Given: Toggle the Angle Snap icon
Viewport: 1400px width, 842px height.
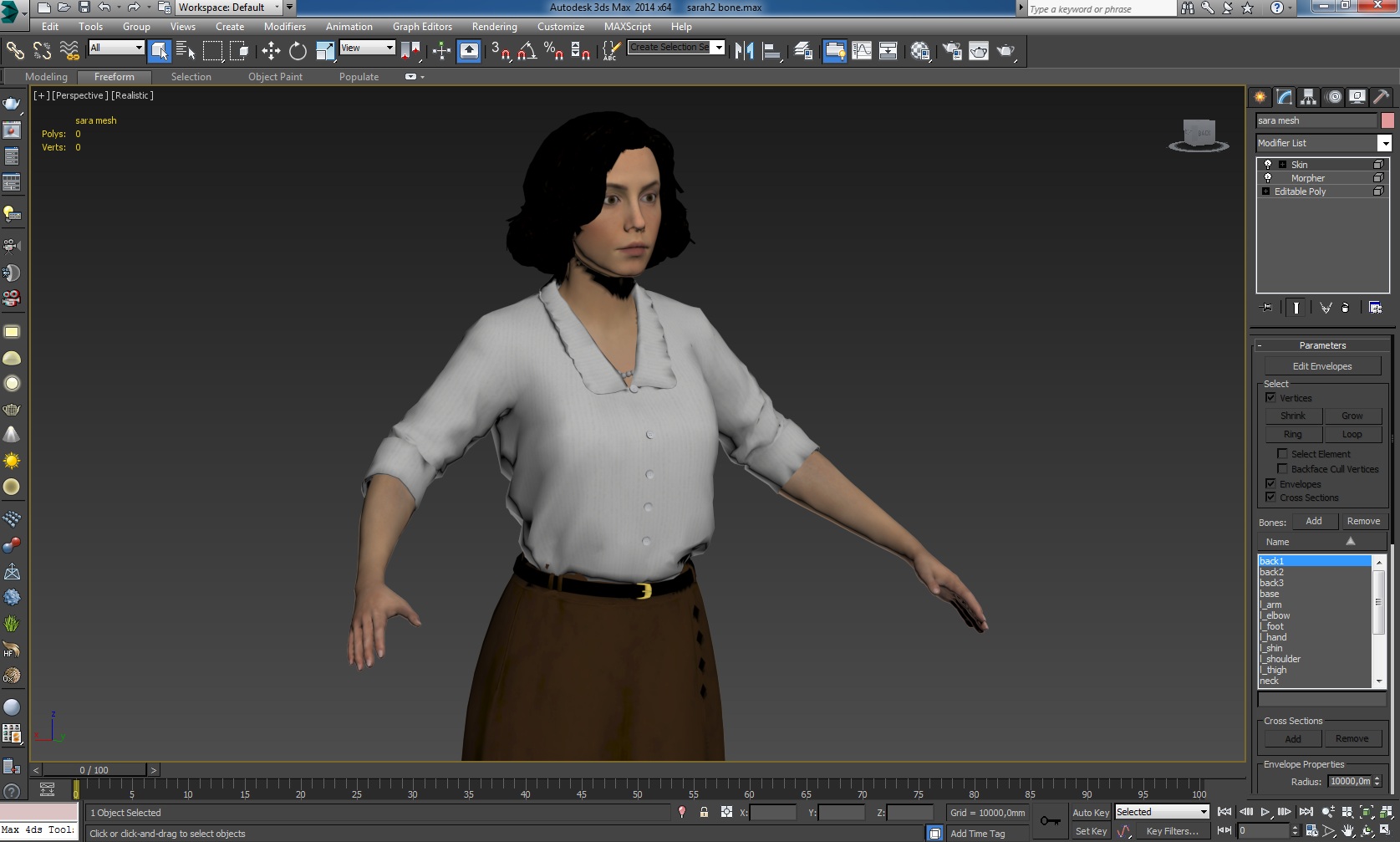Looking at the screenshot, I should click(527, 52).
